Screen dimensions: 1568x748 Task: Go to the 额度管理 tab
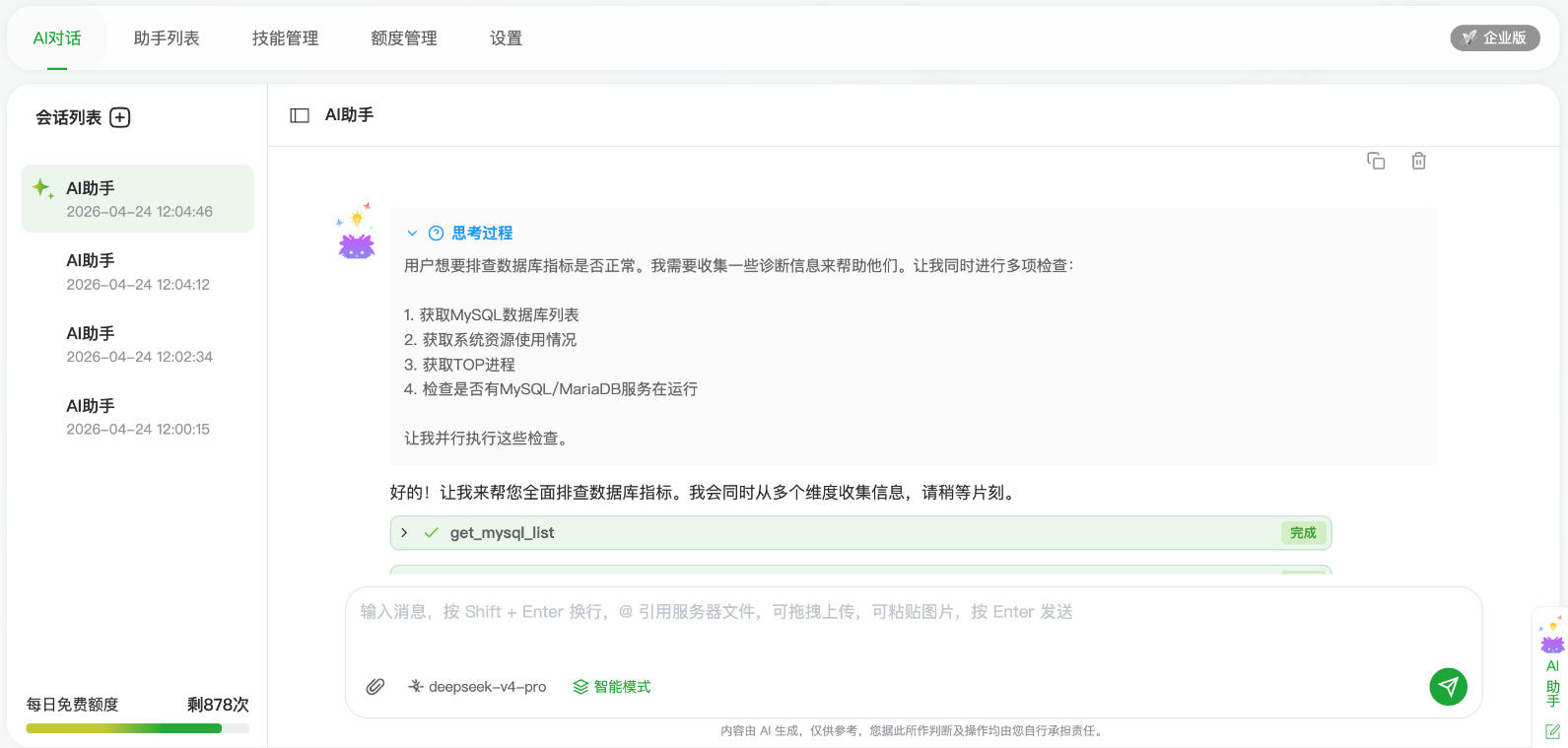pos(404,38)
